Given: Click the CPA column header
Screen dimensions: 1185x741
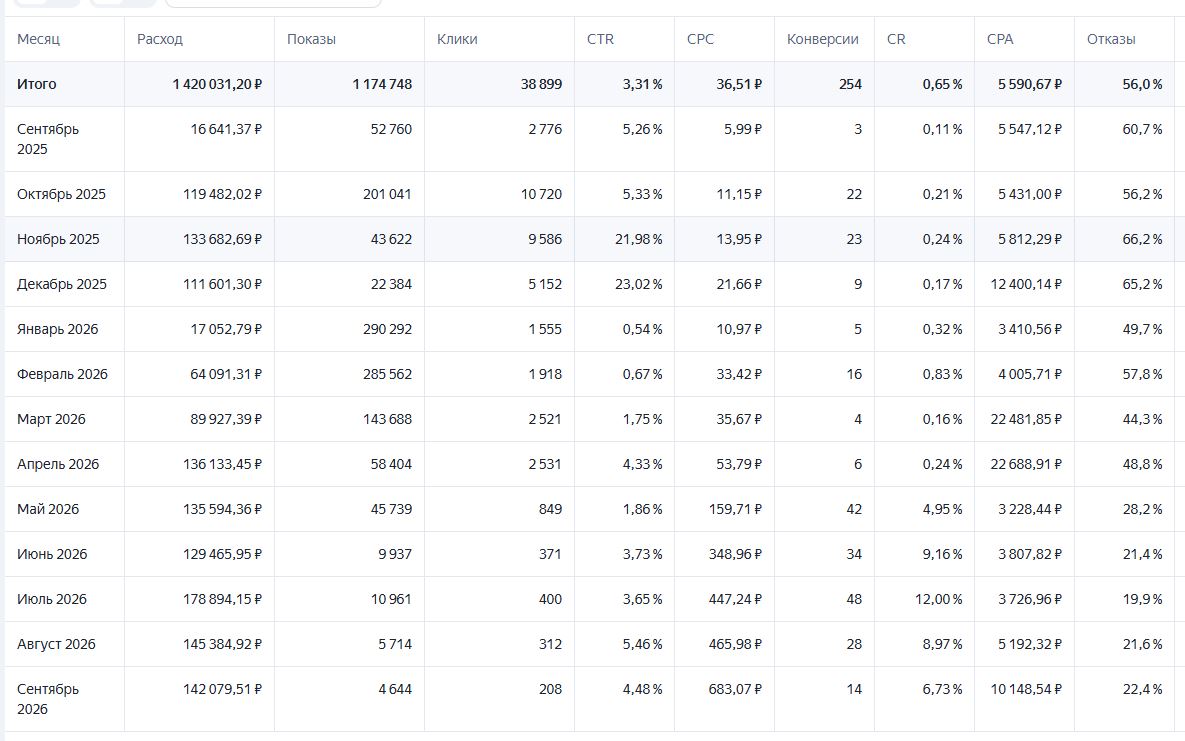Looking at the screenshot, I should [999, 39].
